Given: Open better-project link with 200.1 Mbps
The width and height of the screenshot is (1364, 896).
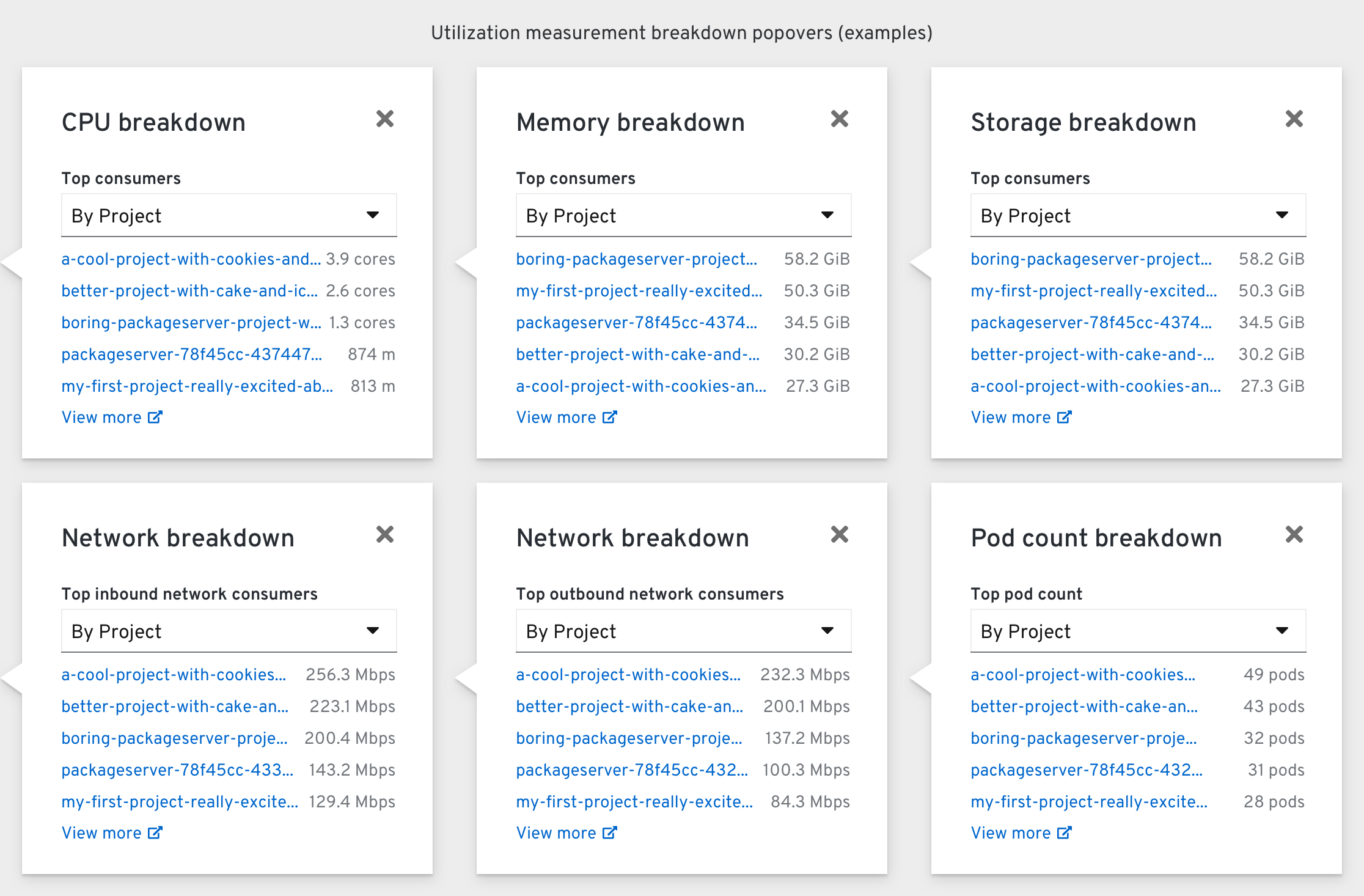Looking at the screenshot, I should point(629,707).
